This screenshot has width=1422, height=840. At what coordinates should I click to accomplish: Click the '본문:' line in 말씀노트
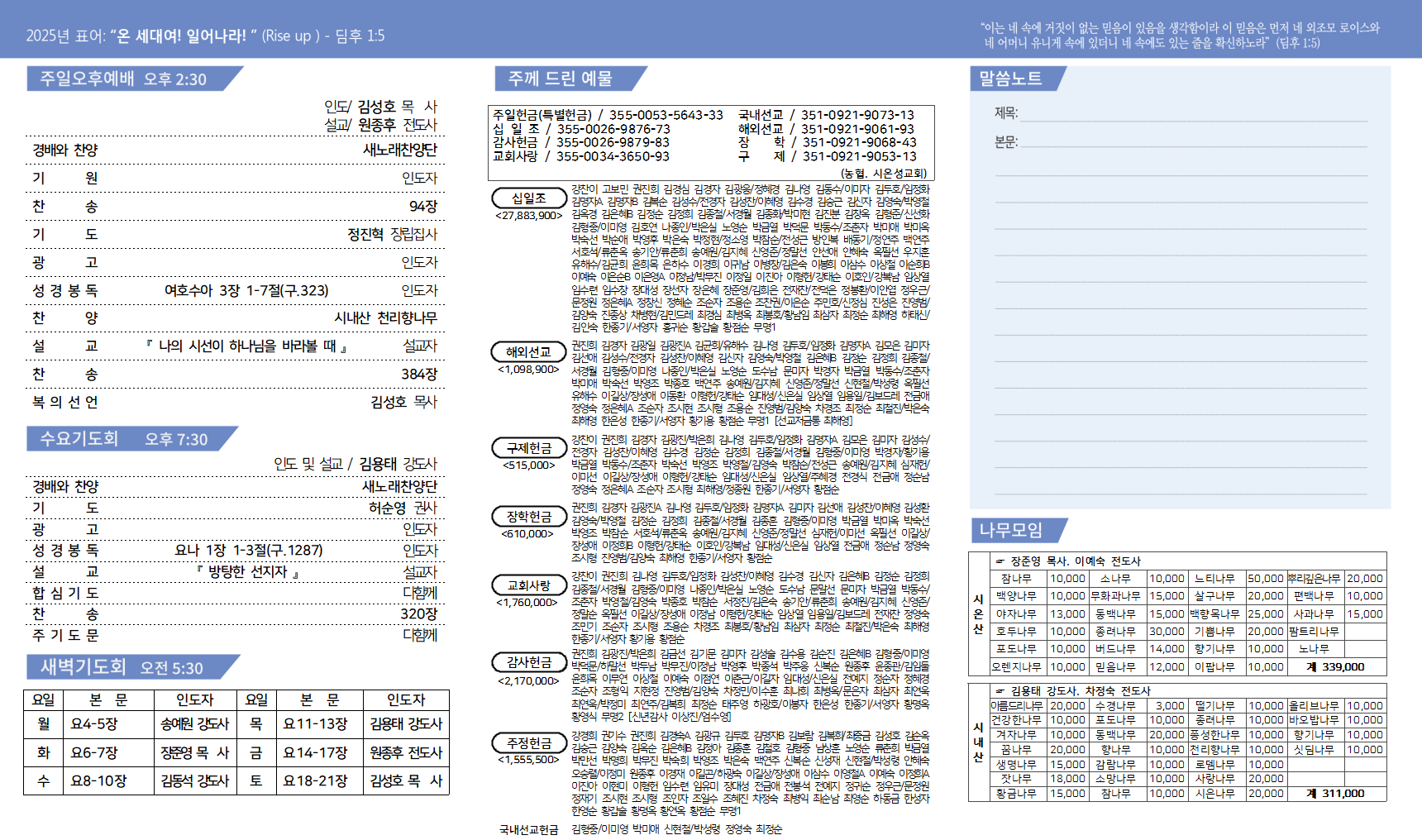[x=1180, y=142]
